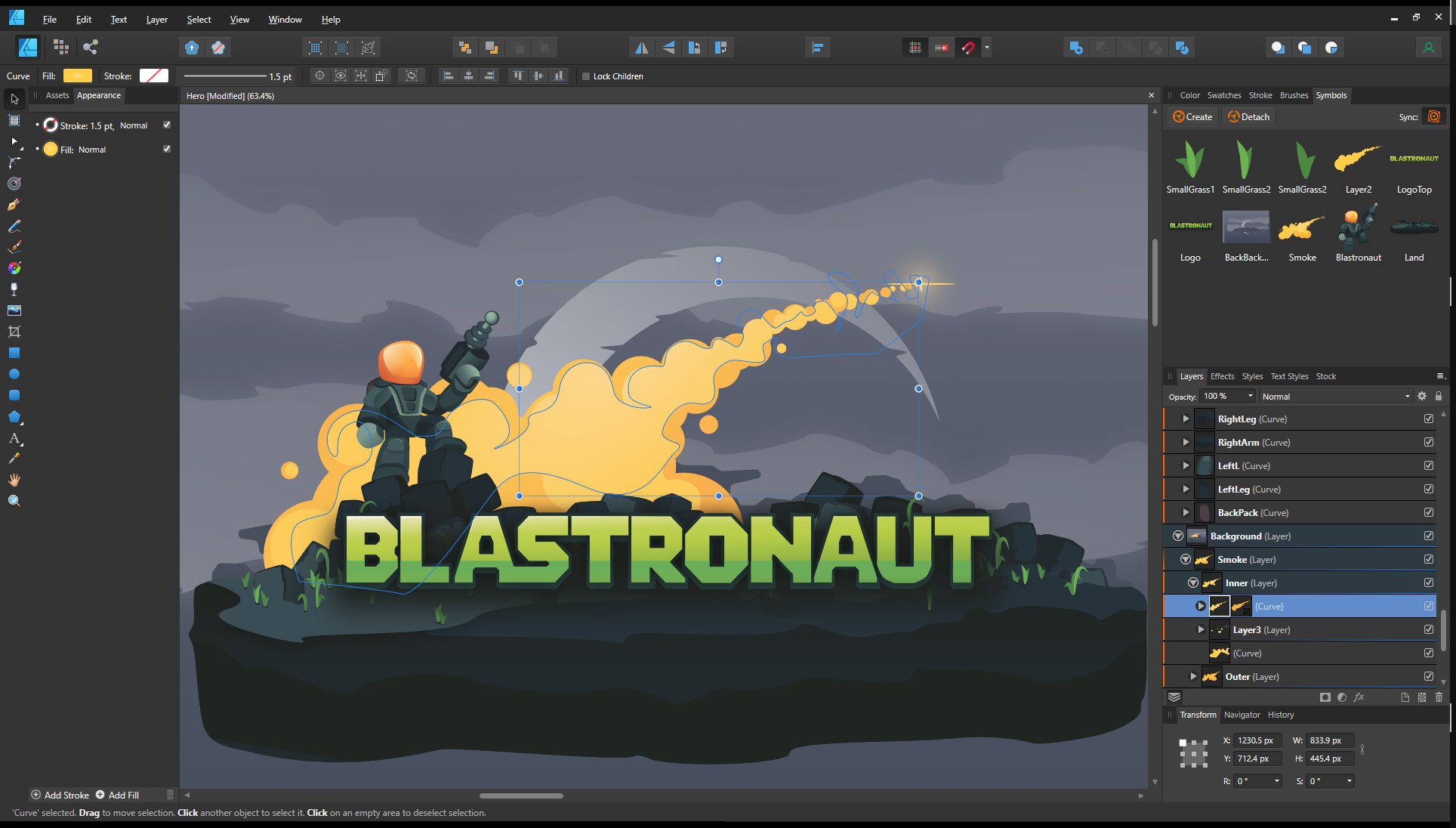Open the Select menu
Viewport: 1456px width, 828px height.
click(x=199, y=20)
